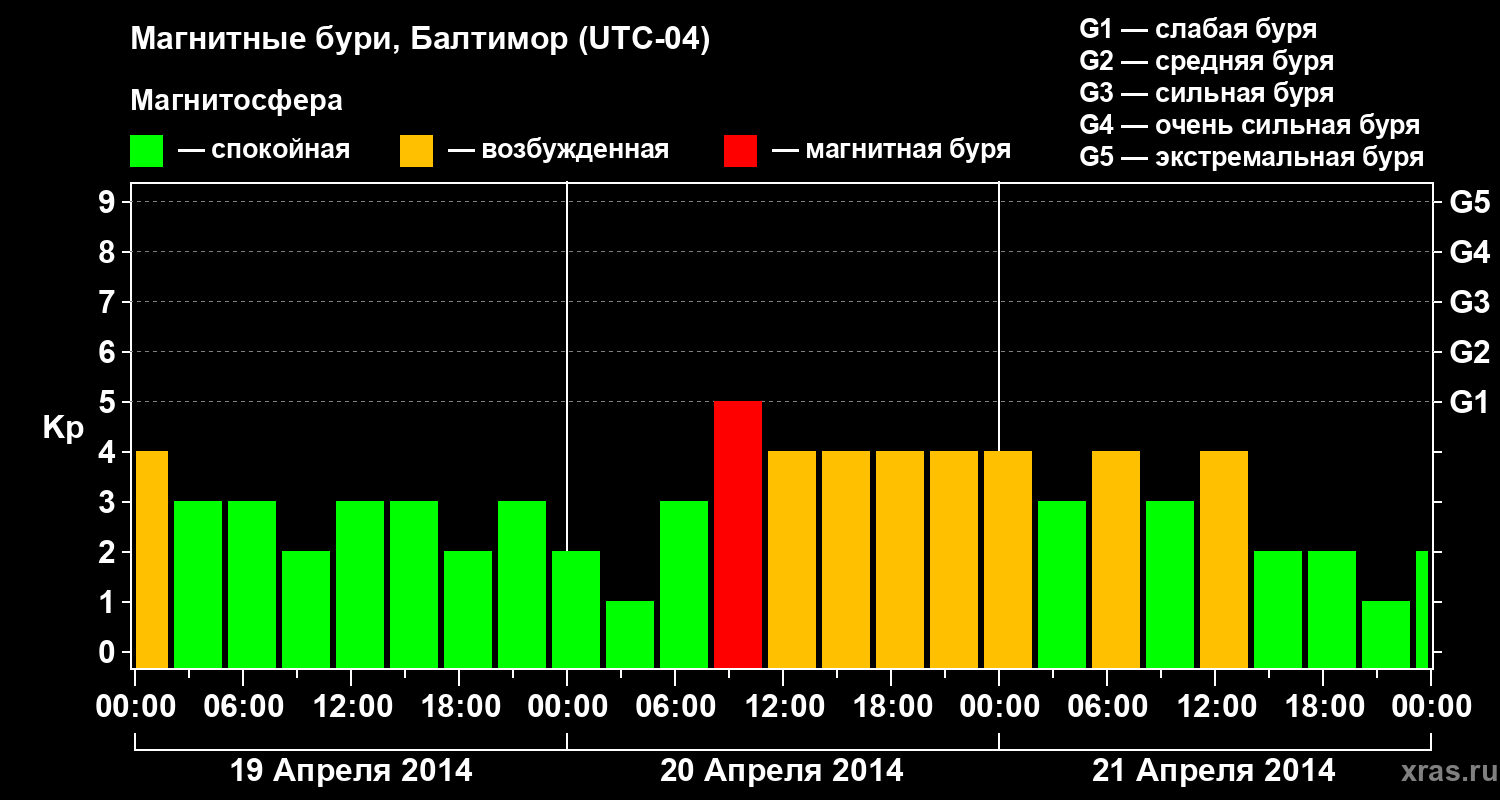Click the 'G4' right-axis label
Screen dimensions: 1500x800
pos(1469,252)
